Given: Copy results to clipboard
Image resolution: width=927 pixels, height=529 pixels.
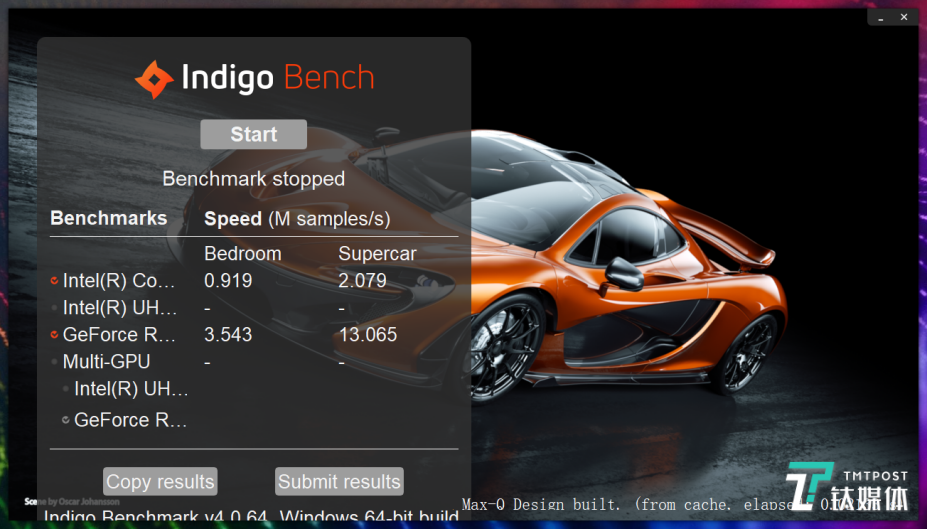Looking at the screenshot, I should (160, 481).
